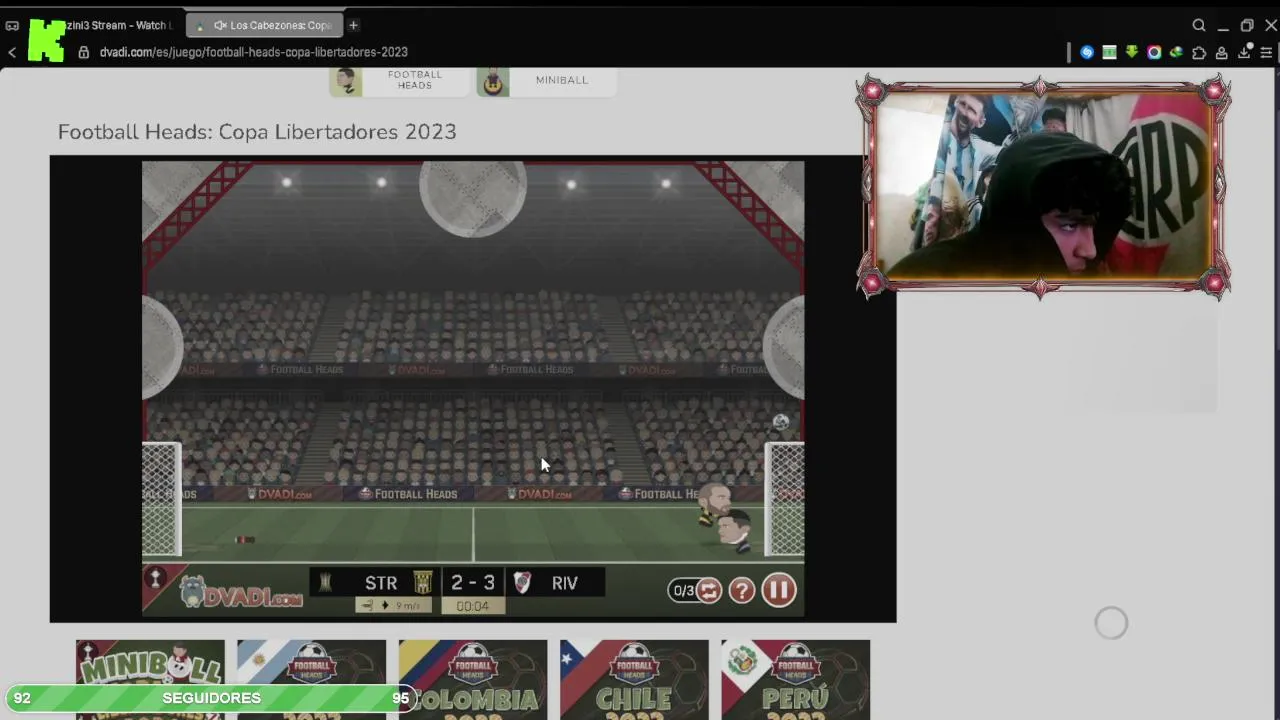
Task: Open the Miniball game thumbnail
Action: pyautogui.click(x=150, y=679)
